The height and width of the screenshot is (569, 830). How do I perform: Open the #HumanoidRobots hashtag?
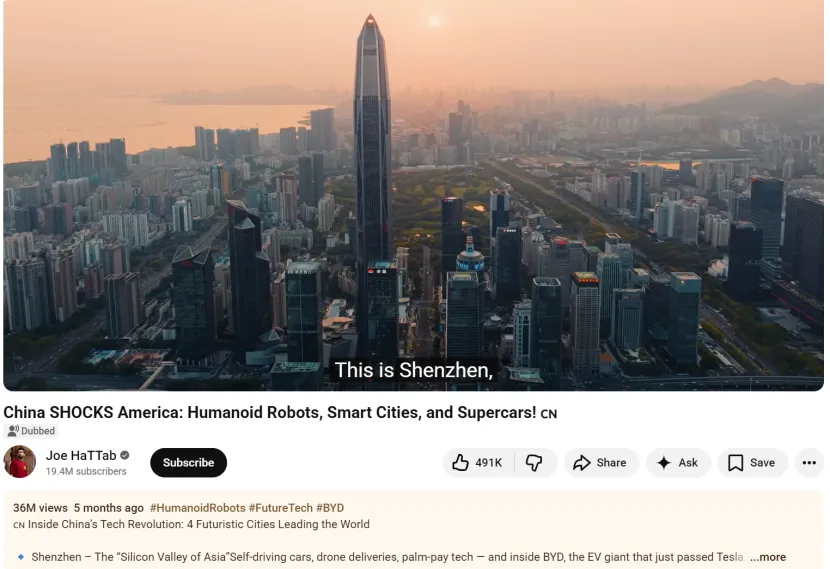(197, 508)
